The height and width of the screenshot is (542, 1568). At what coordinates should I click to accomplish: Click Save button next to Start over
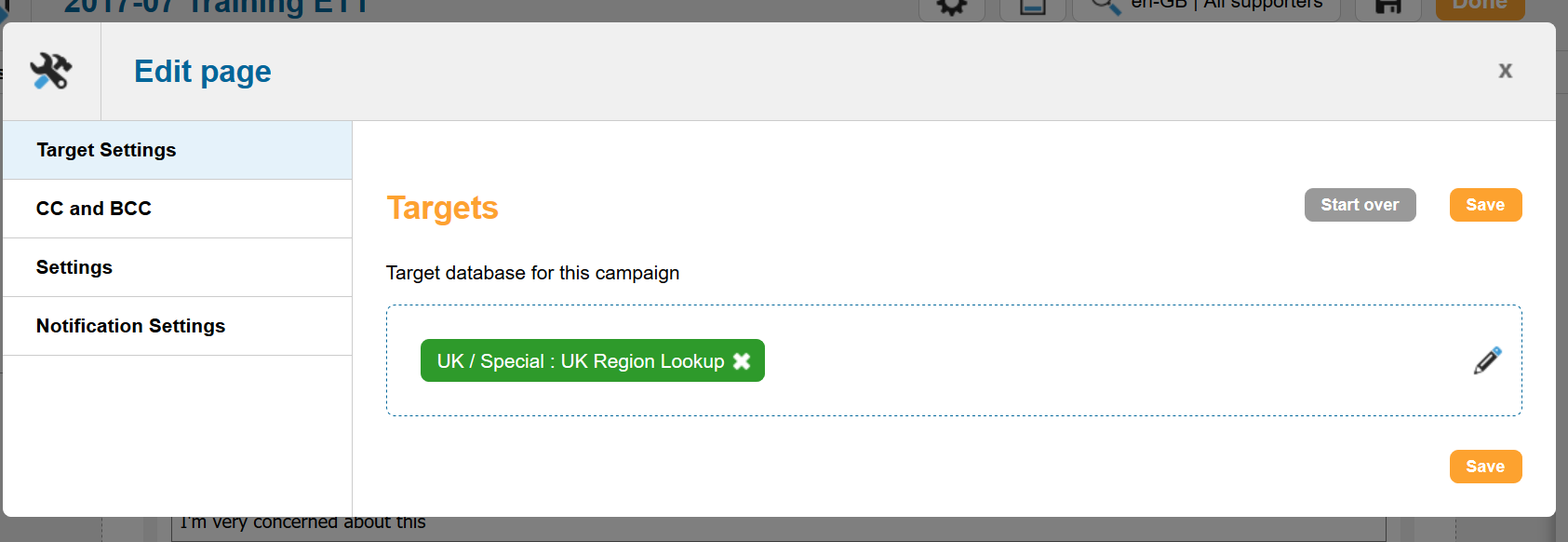(1485, 205)
